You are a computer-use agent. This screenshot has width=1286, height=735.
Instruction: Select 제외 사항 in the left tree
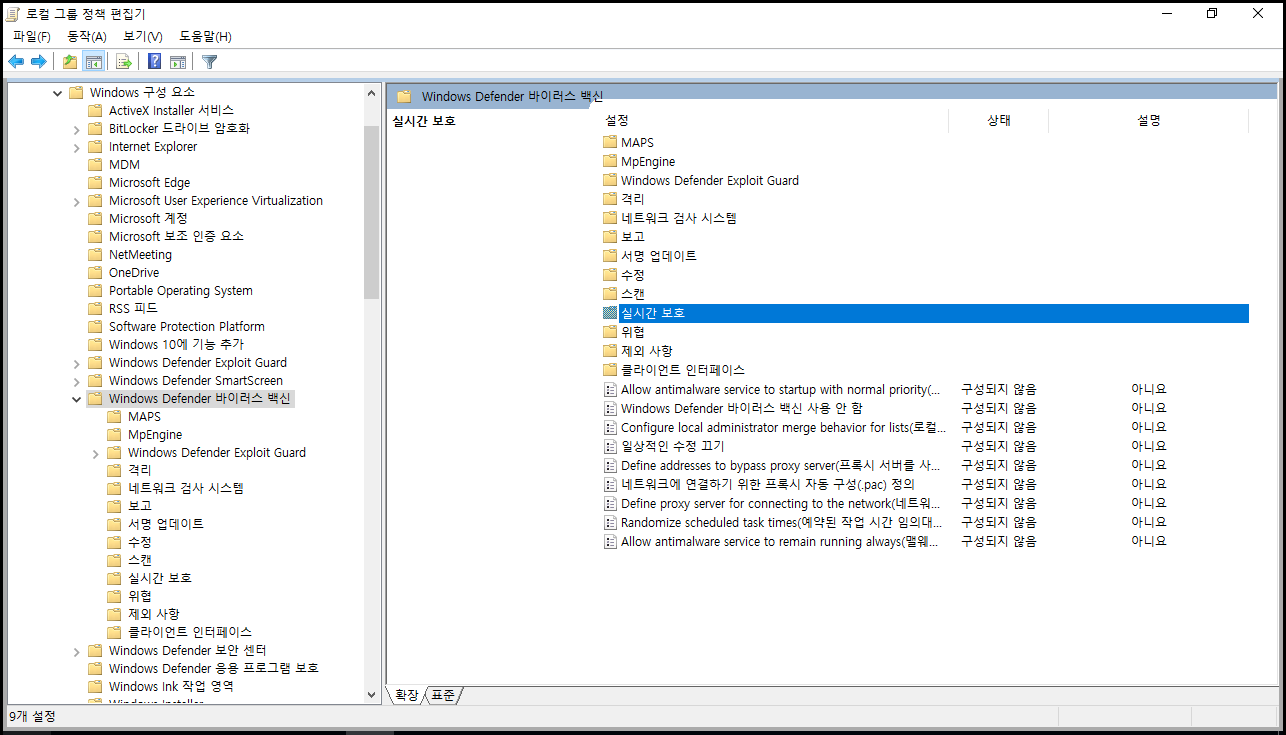coord(154,614)
